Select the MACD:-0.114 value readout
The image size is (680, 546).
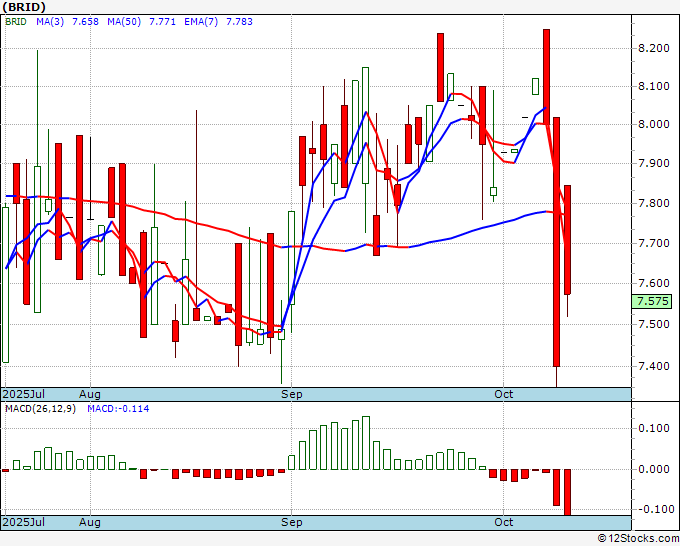(118, 409)
